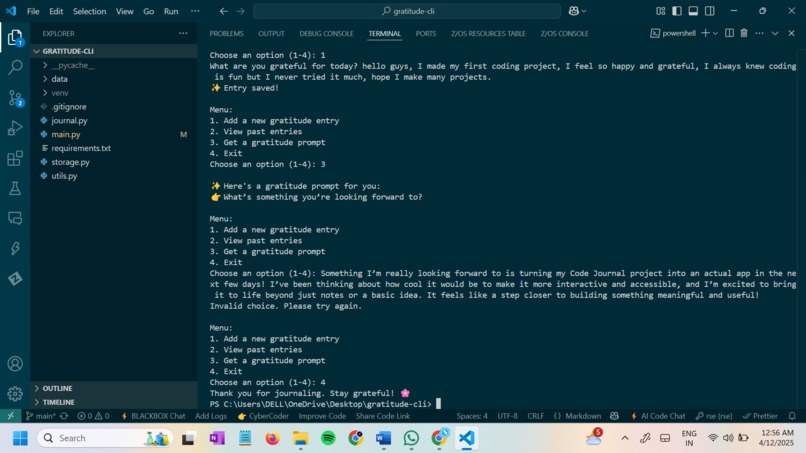Toggle the primary side bar visibility
806x453 pixels.
click(x=677, y=11)
